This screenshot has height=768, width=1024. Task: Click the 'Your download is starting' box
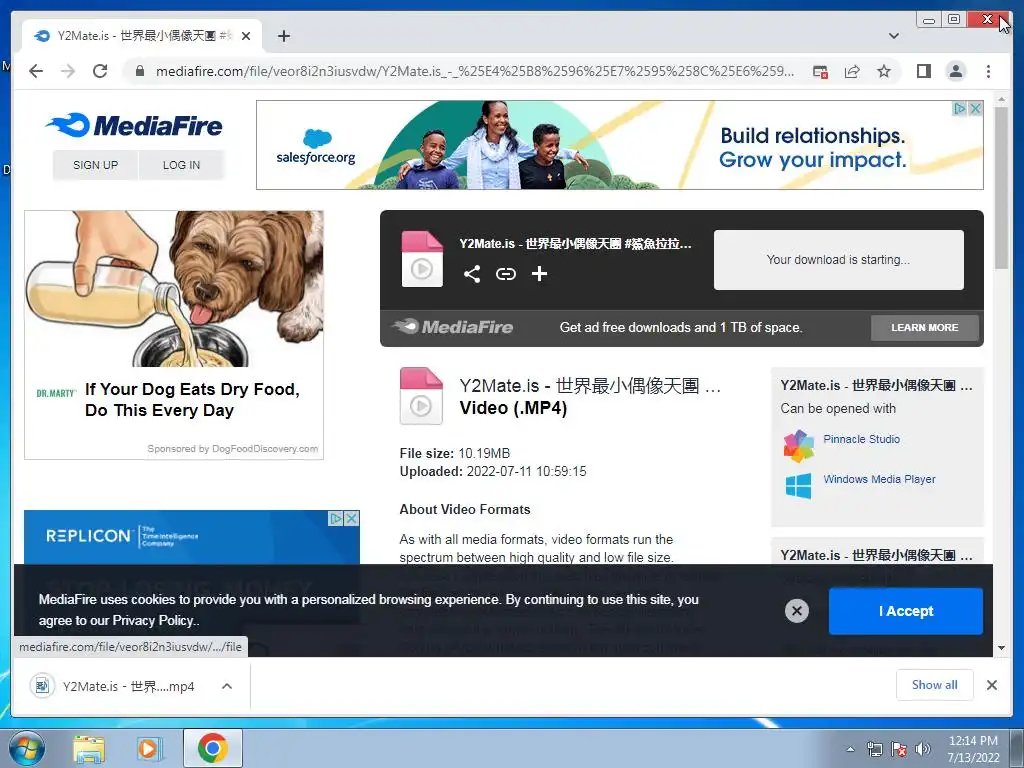pyautogui.click(x=839, y=260)
